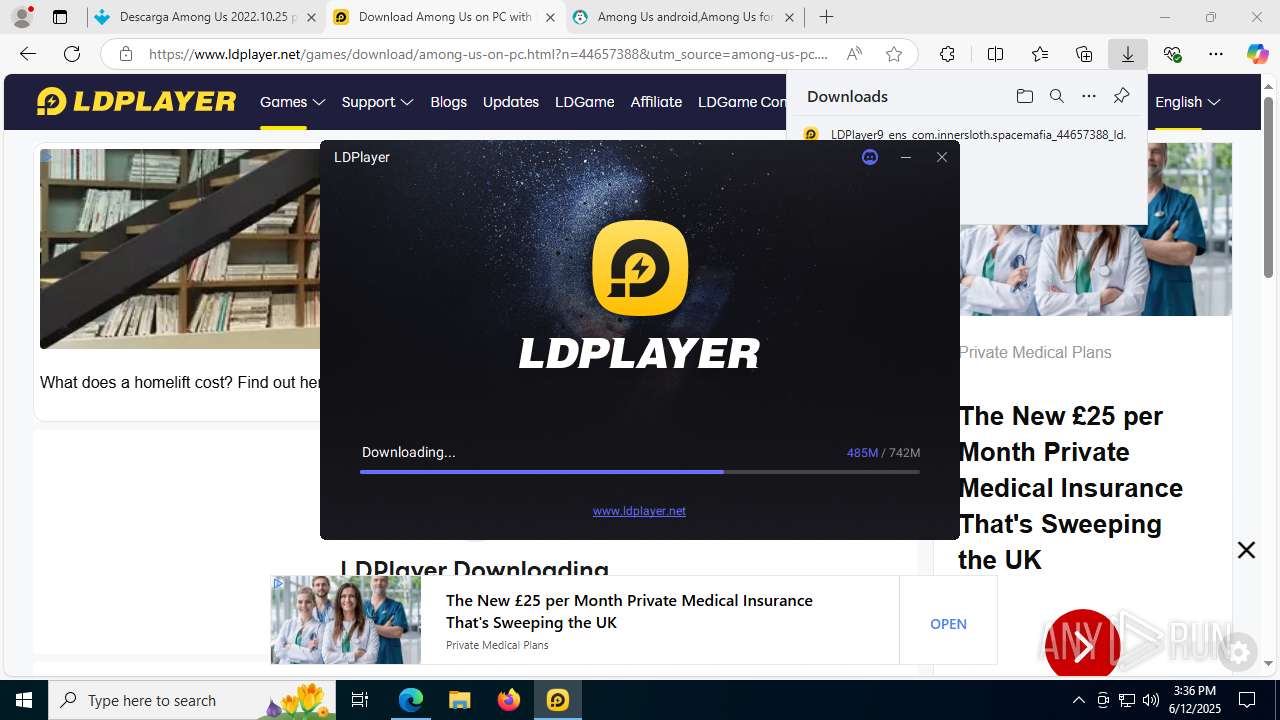
Task: Open the Edge profile icon
Action: 22,17
